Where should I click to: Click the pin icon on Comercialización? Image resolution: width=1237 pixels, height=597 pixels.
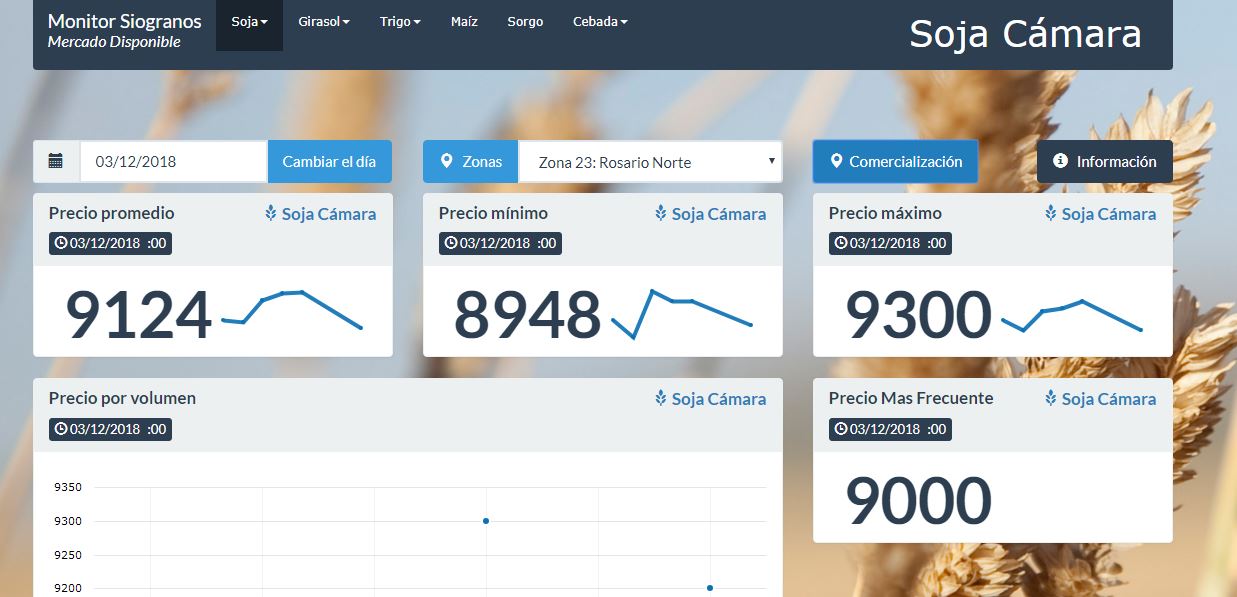(836, 161)
